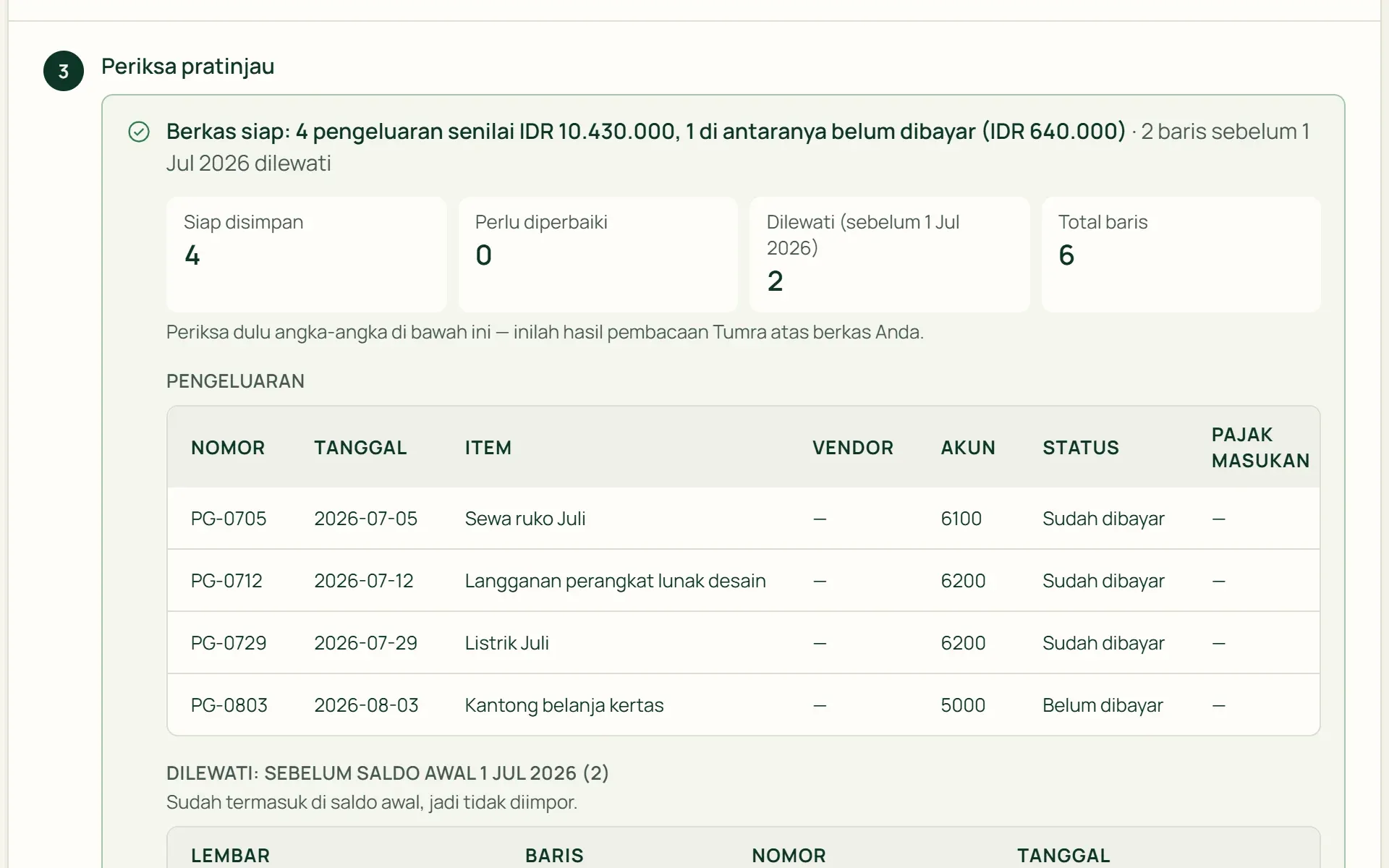Click the date 2026-07-12
1389x868 pixels.
click(x=364, y=581)
